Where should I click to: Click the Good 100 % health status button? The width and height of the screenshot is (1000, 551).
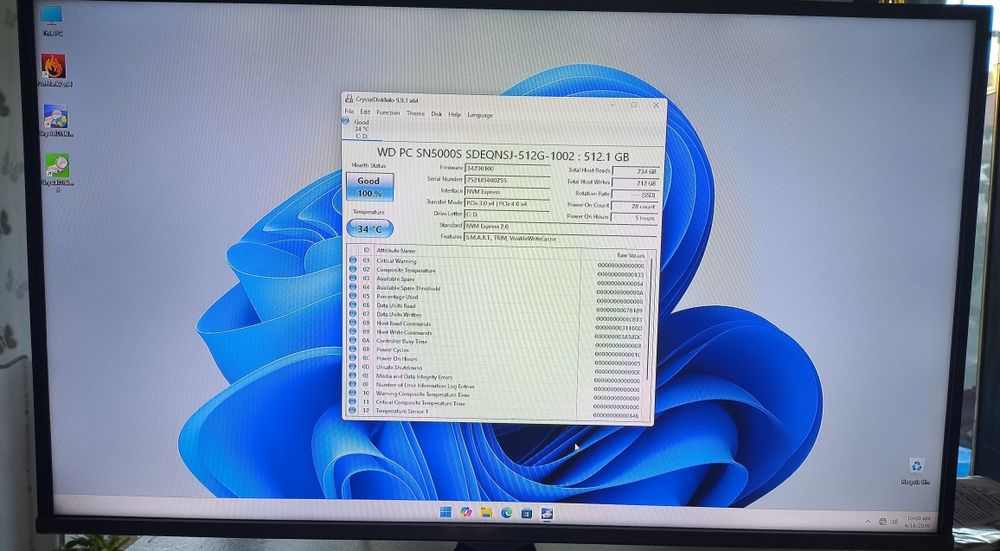tap(370, 187)
